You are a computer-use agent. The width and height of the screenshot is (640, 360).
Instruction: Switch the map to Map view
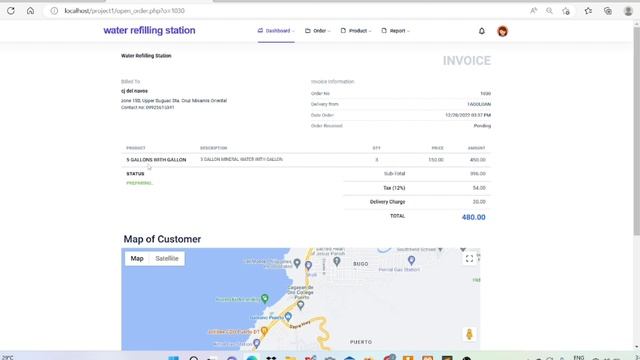(137, 259)
